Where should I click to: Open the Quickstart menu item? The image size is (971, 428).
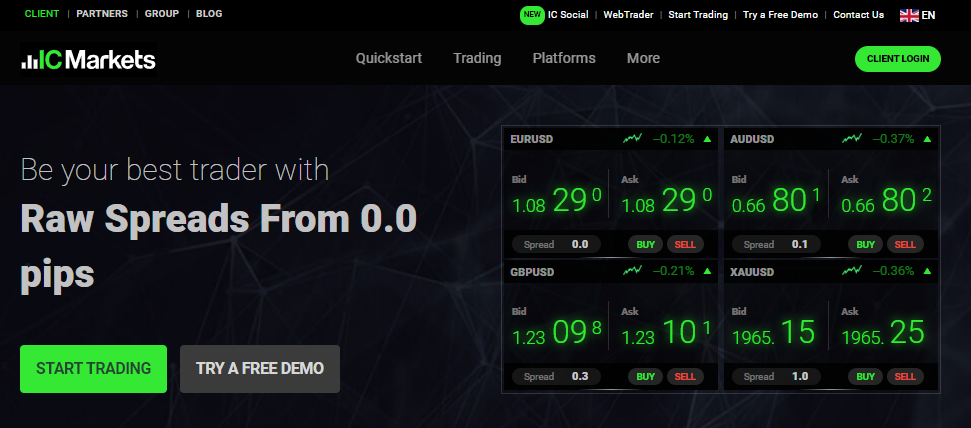[x=388, y=58]
